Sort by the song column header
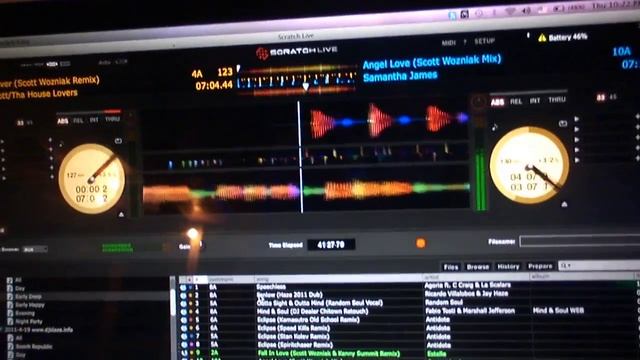Viewport: 640px width, 360px height. 338,279
